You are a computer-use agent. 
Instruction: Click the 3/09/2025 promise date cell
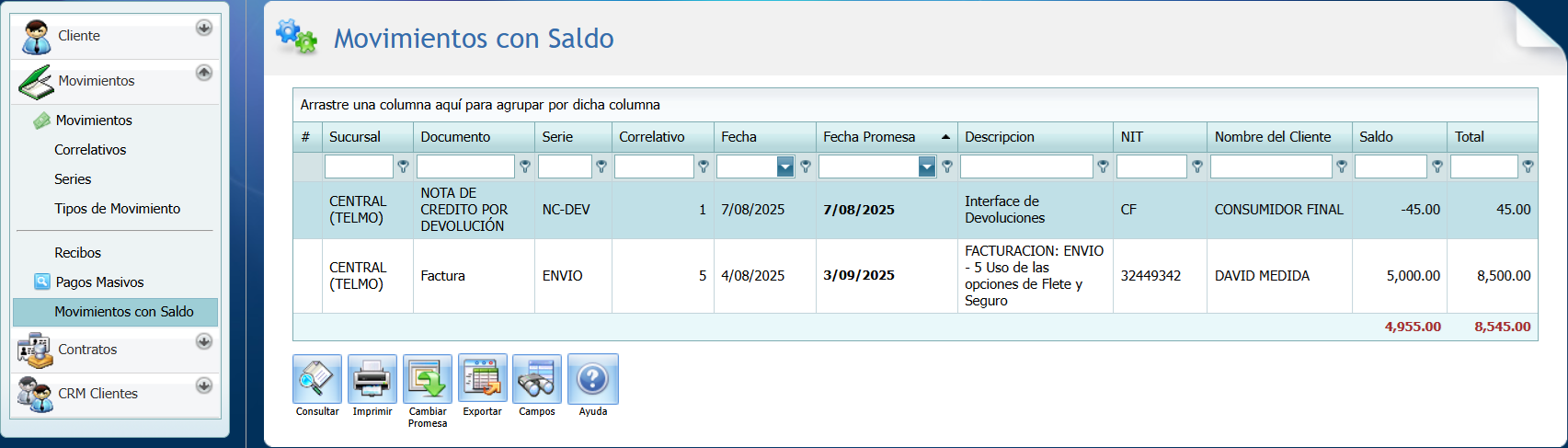(887, 276)
